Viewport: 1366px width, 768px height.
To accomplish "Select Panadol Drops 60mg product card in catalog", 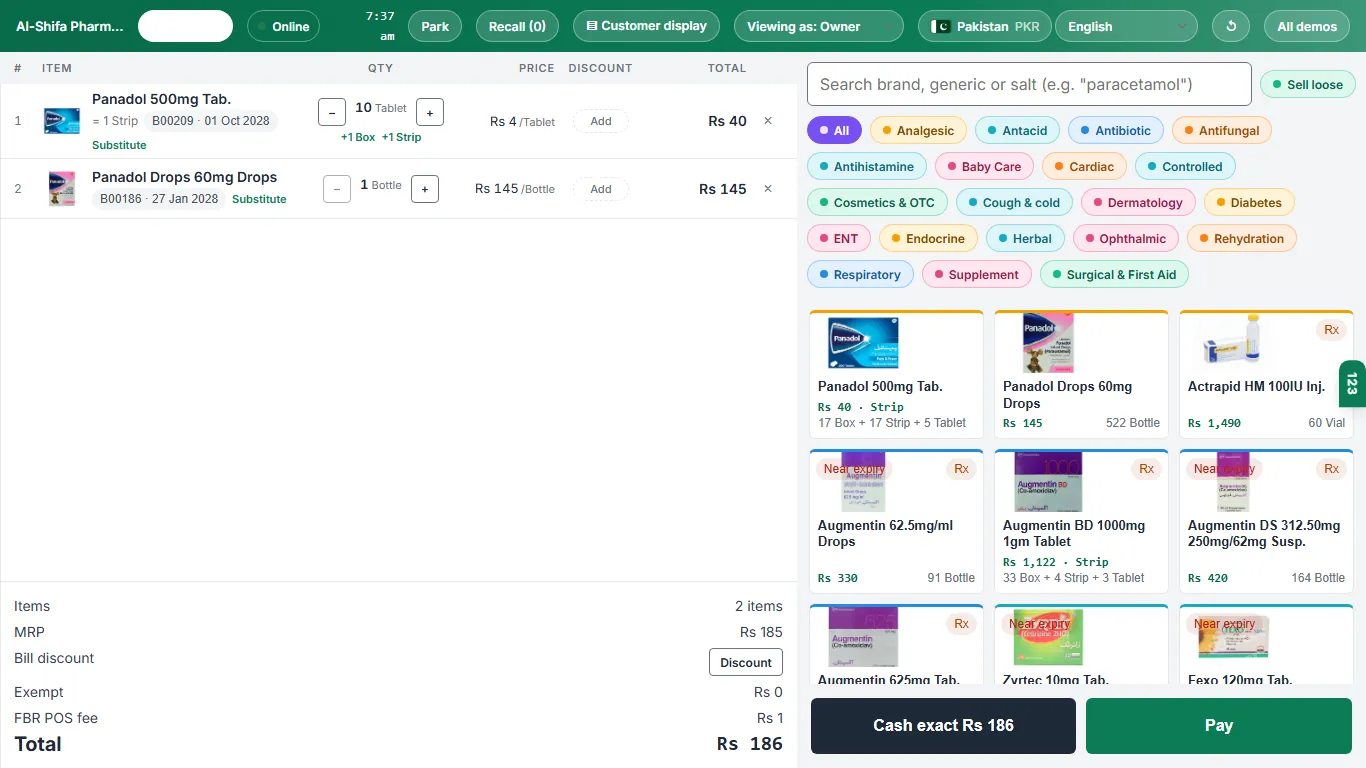I will coord(1081,374).
